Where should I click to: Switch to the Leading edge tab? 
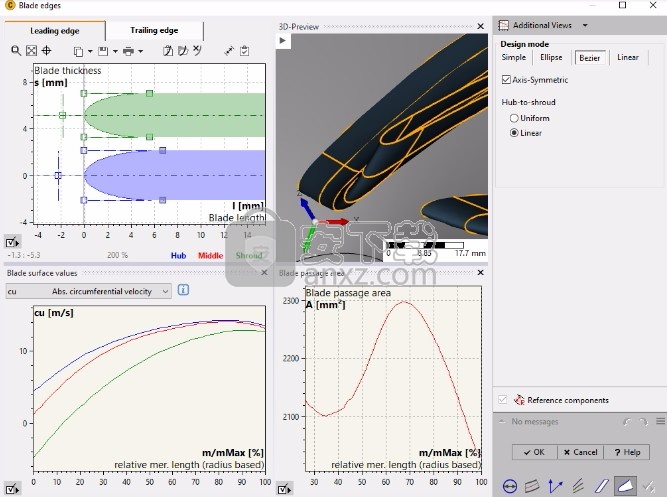(x=55, y=31)
